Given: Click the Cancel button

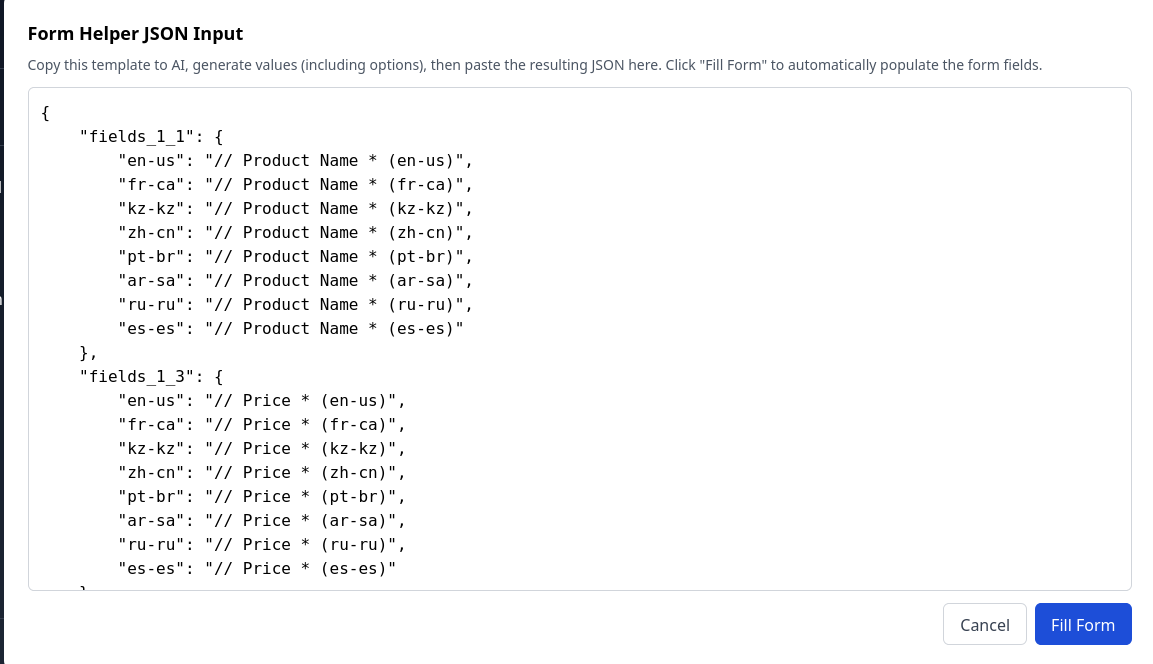Looking at the screenshot, I should coord(984,625).
